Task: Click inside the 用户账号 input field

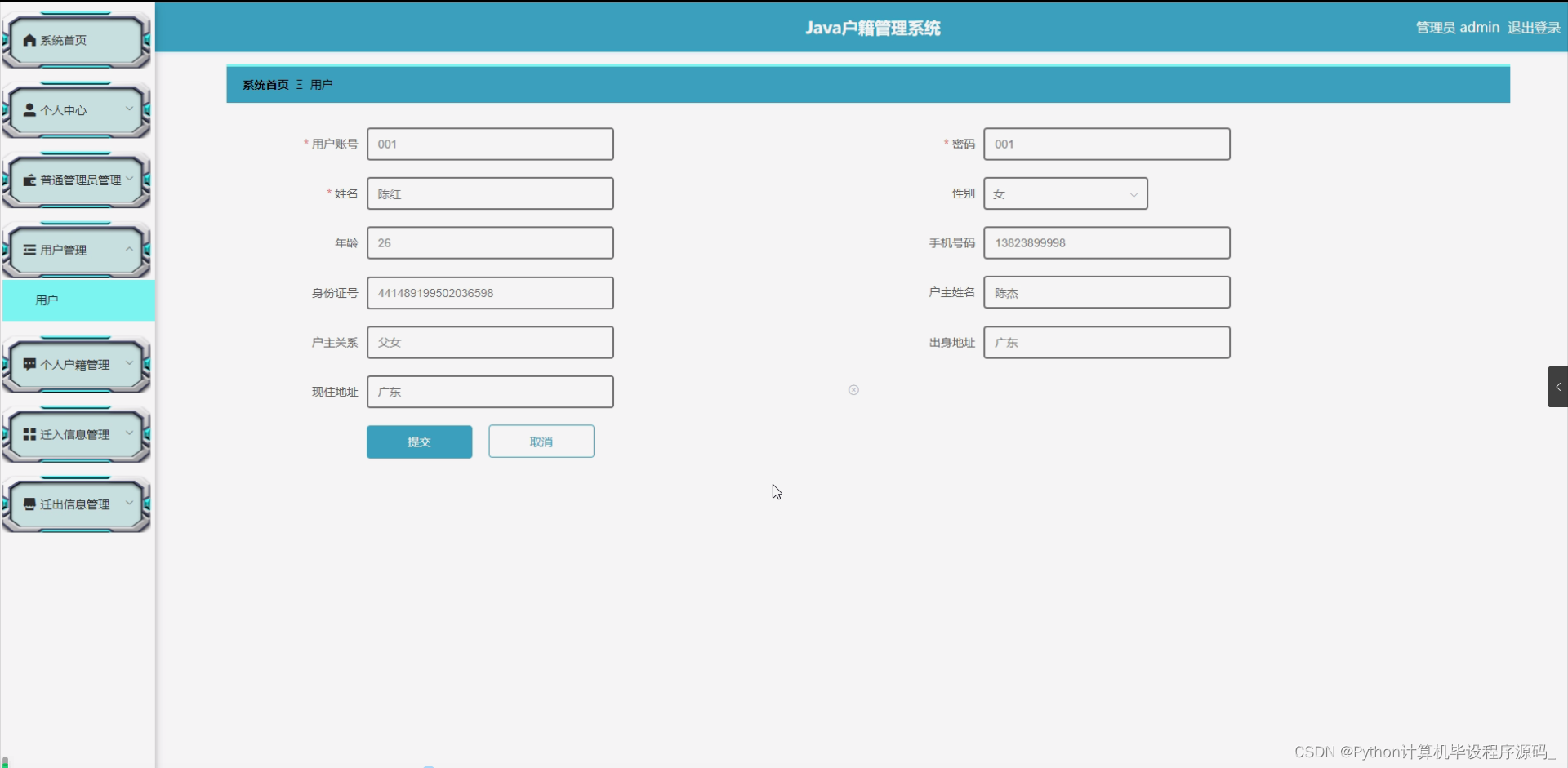Action: pos(490,144)
